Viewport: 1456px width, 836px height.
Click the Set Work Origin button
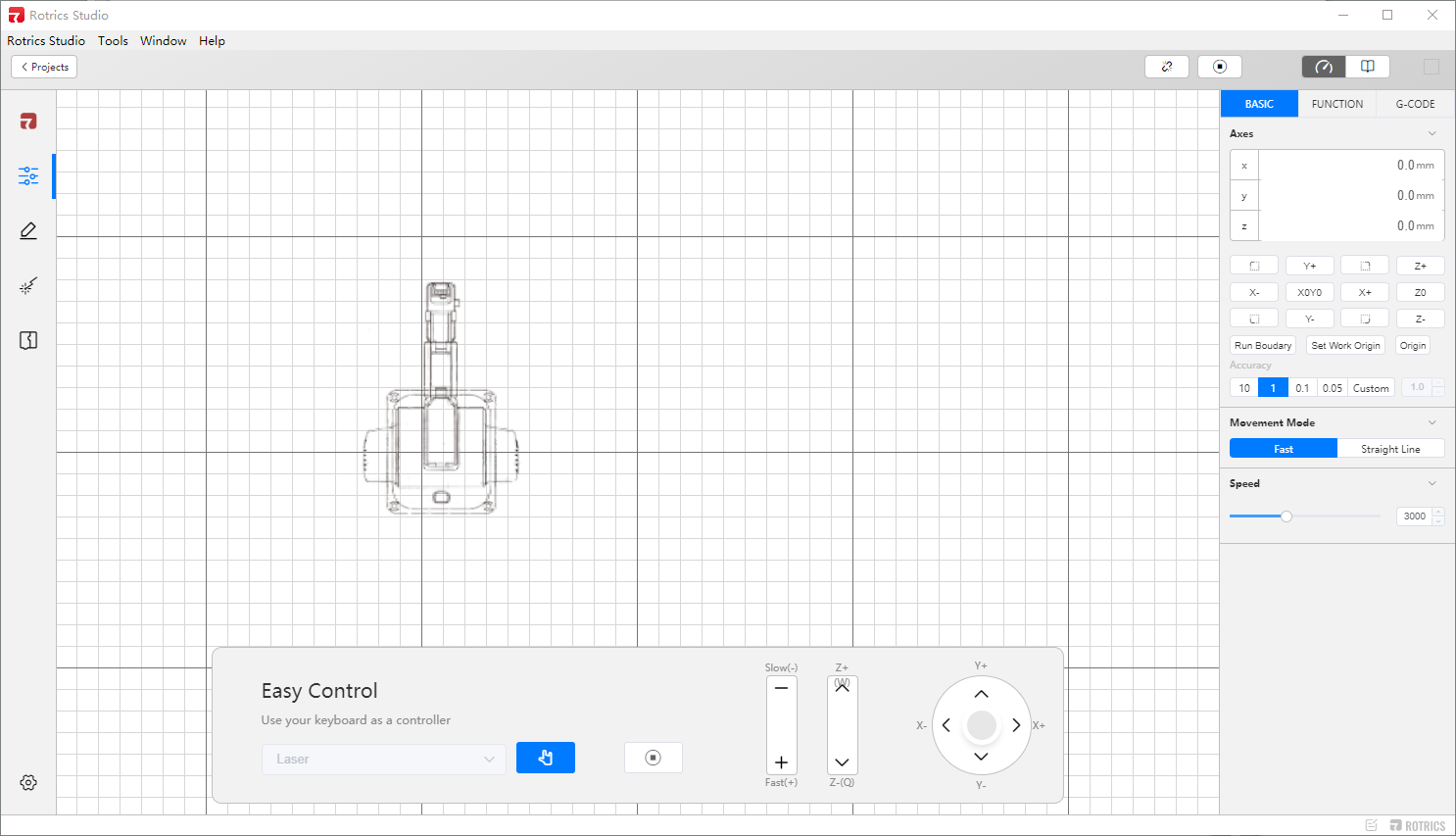click(x=1345, y=345)
